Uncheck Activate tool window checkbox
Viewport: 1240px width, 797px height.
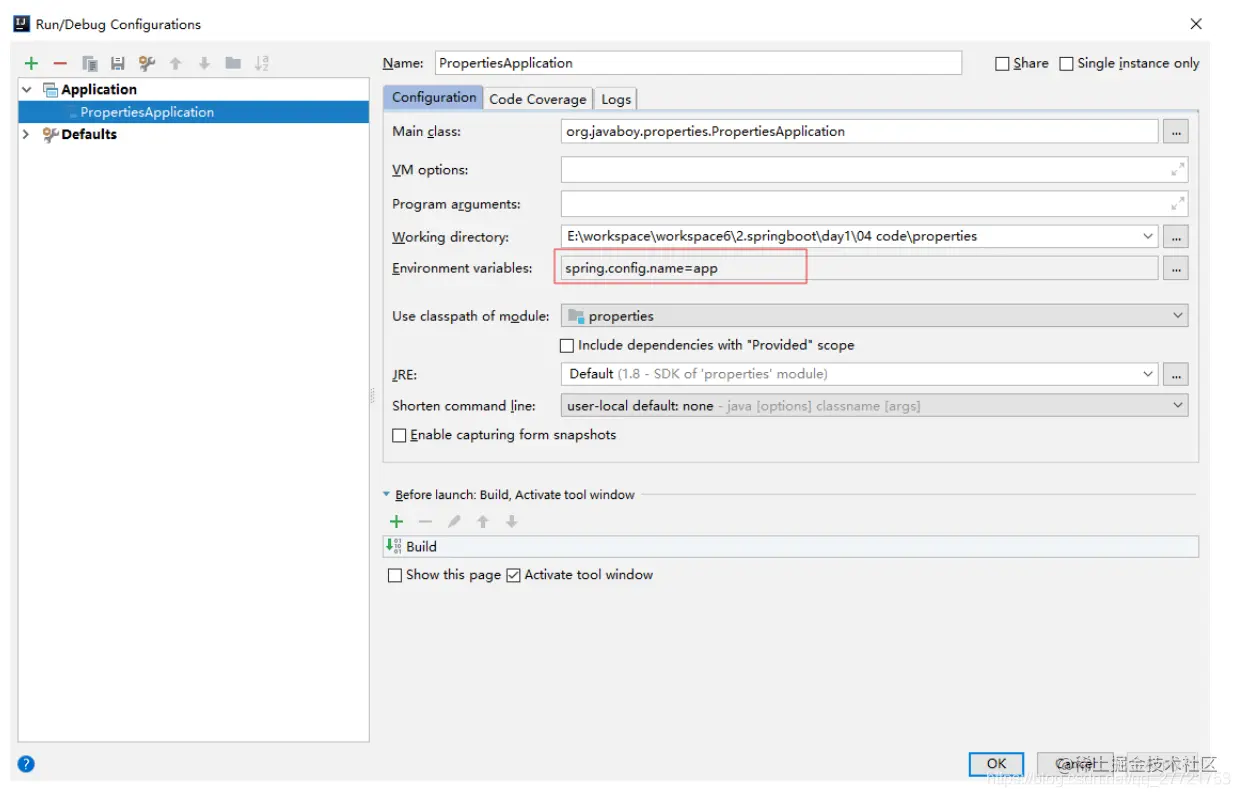(513, 576)
